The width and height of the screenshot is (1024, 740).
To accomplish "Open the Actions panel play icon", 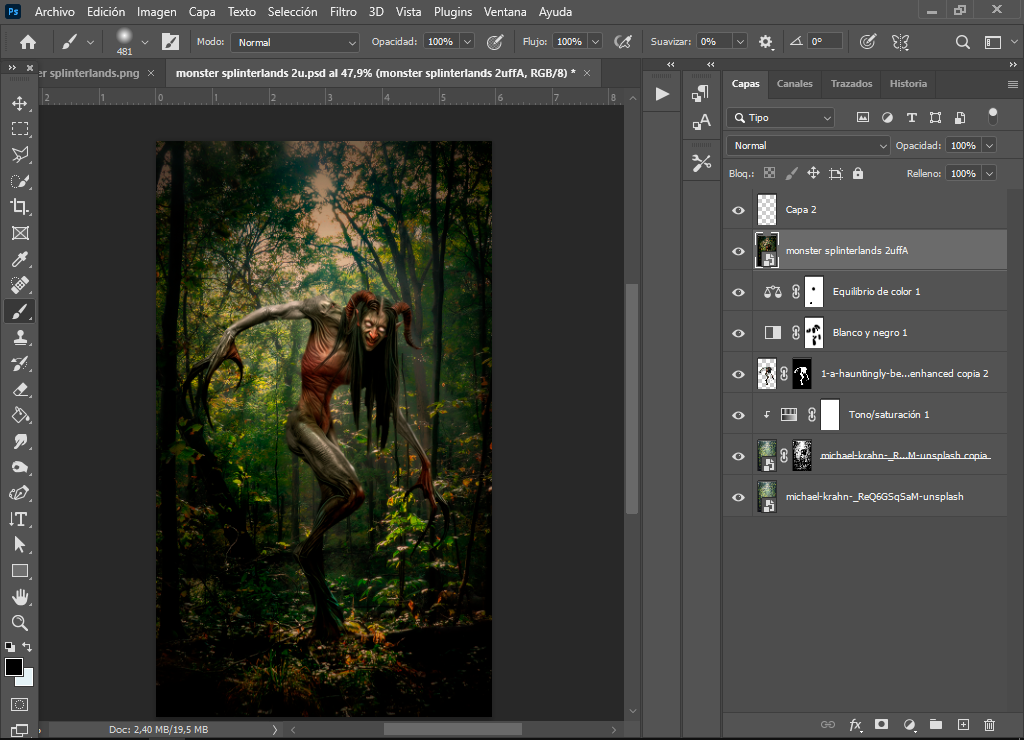I will click(x=662, y=93).
